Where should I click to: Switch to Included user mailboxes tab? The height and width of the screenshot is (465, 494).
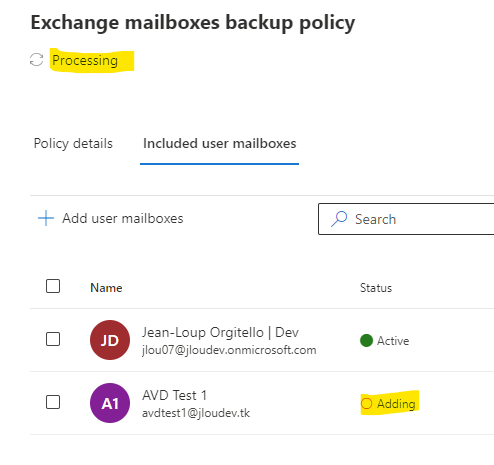tap(219, 144)
